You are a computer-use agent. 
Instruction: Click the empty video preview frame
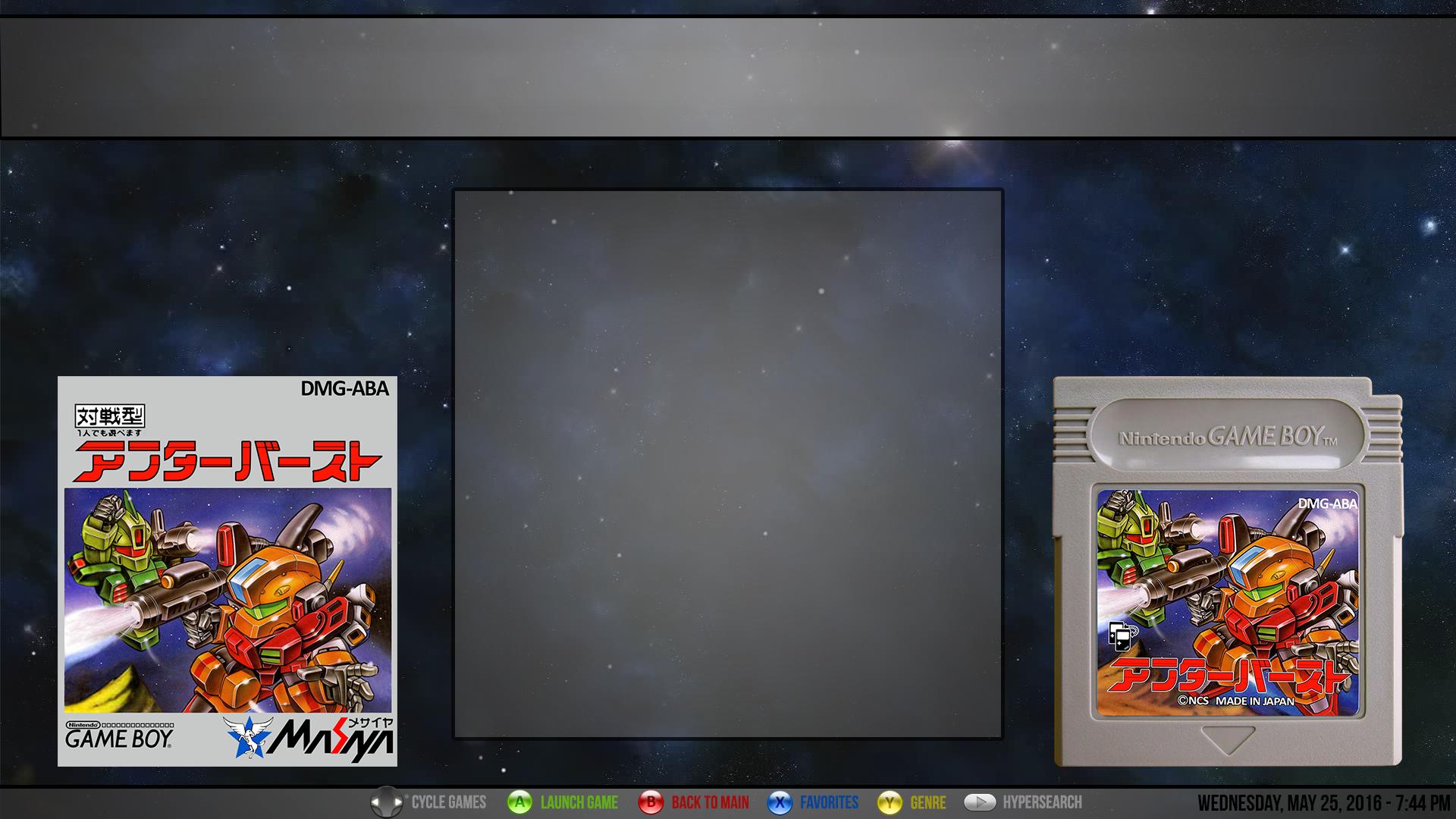[728, 463]
